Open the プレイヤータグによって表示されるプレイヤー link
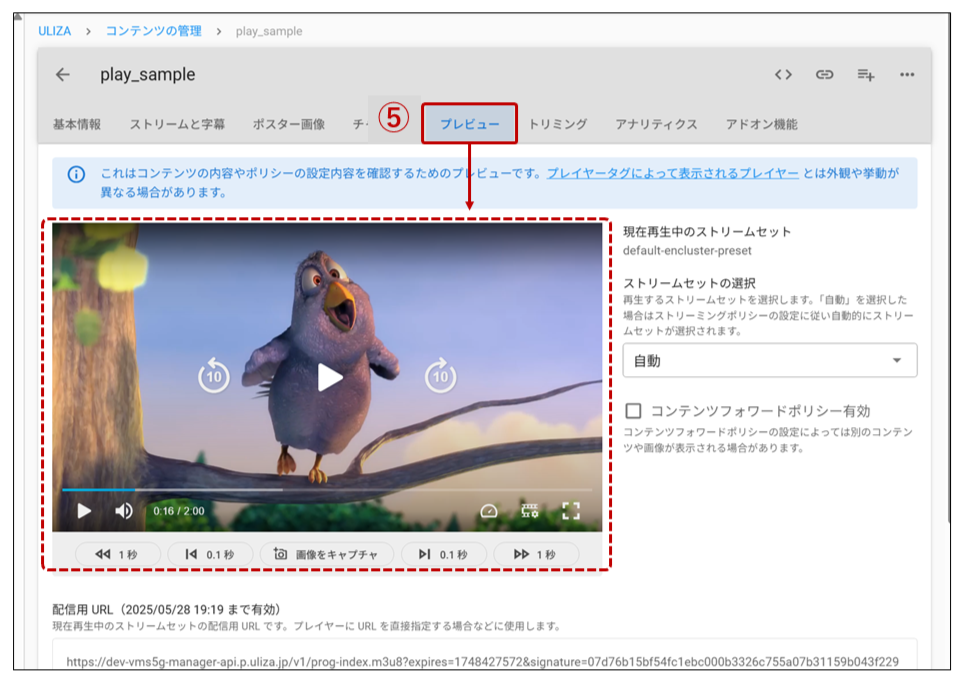Image resolution: width=962 pixels, height=677 pixels. (x=672, y=174)
